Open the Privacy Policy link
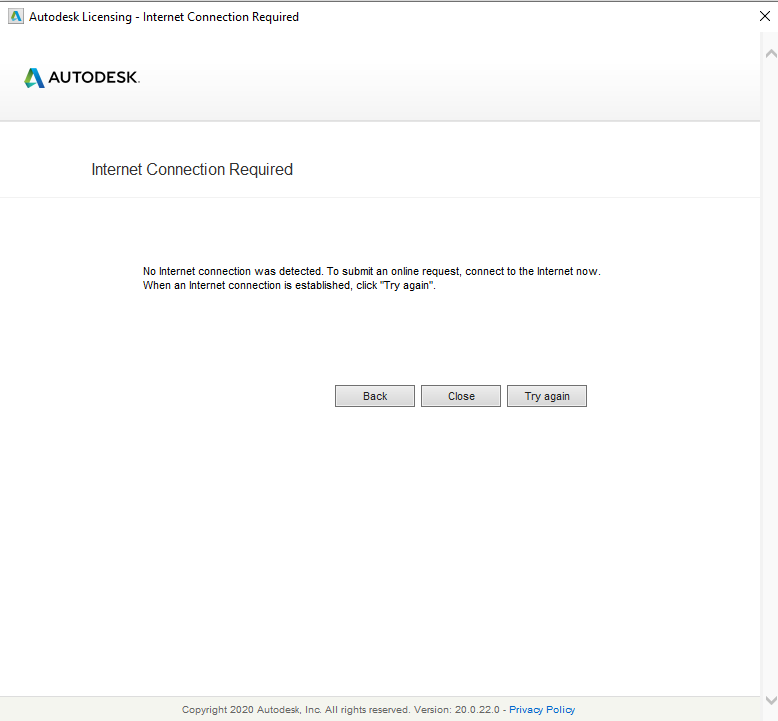The height and width of the screenshot is (721, 778). click(x=542, y=710)
